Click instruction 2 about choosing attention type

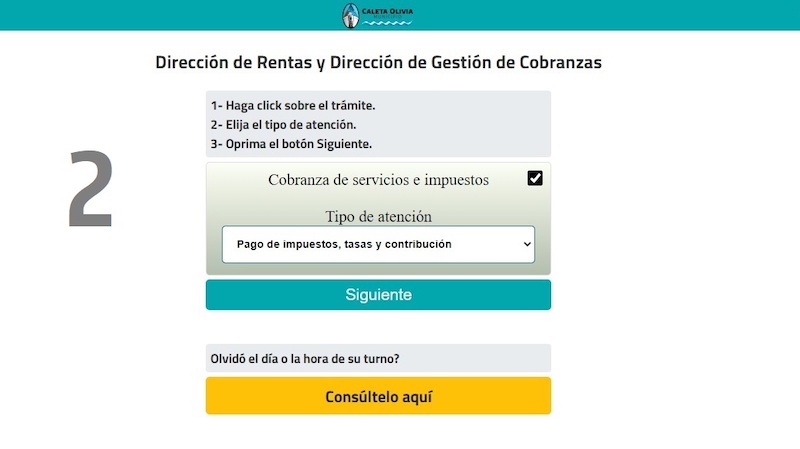point(283,125)
